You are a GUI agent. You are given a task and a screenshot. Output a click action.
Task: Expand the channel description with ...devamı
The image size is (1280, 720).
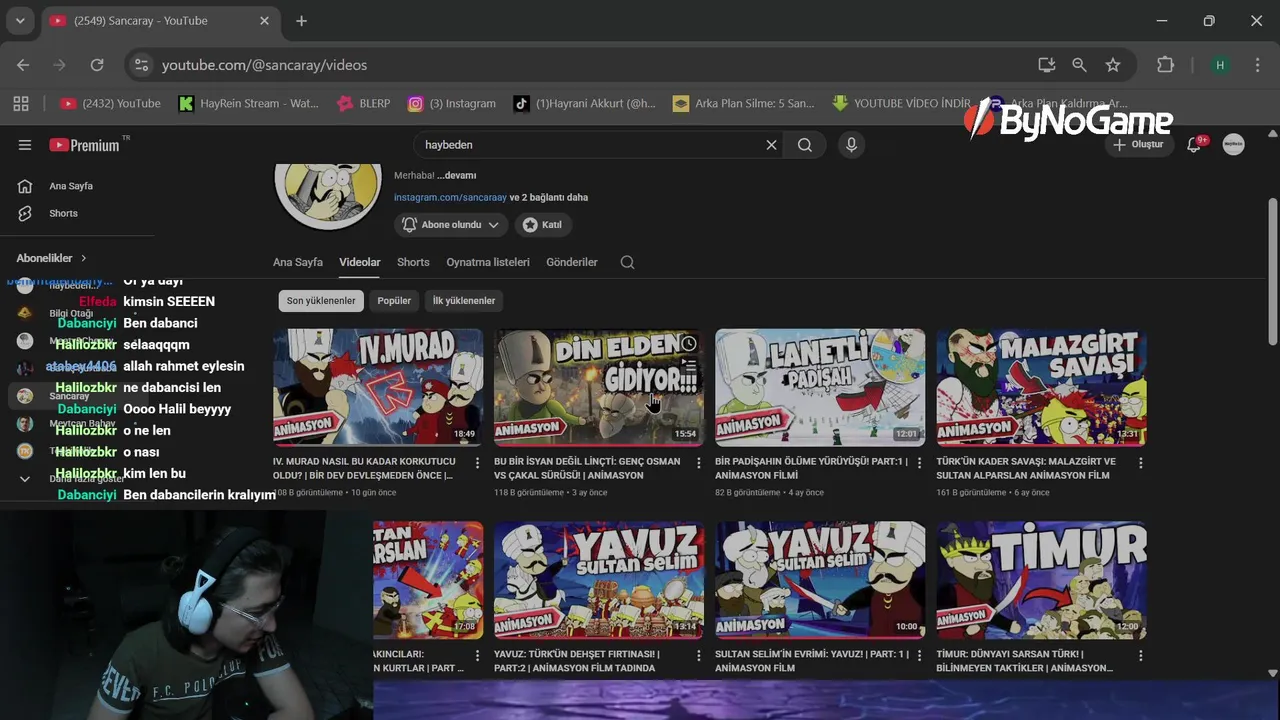click(457, 176)
